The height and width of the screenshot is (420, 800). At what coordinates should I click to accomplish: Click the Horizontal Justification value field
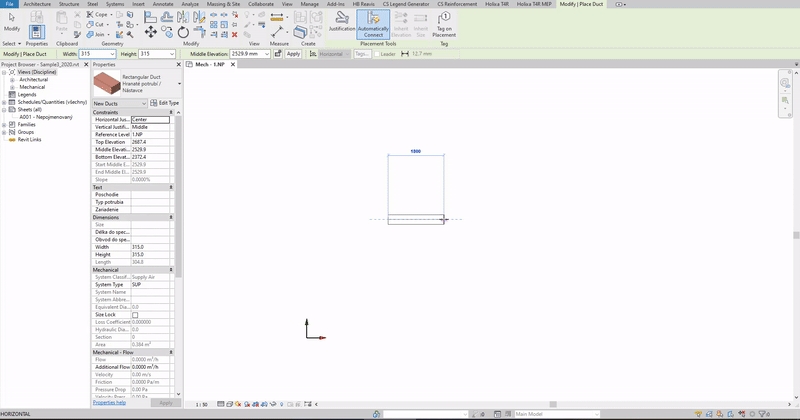pyautogui.click(x=150, y=119)
